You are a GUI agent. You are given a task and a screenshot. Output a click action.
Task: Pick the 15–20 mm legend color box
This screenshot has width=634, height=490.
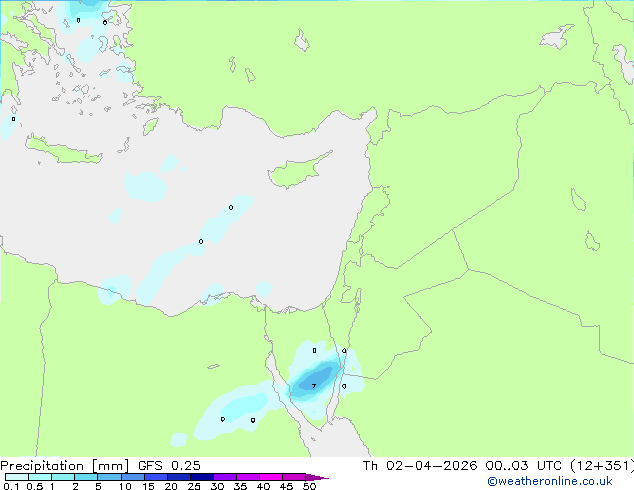[156, 477]
